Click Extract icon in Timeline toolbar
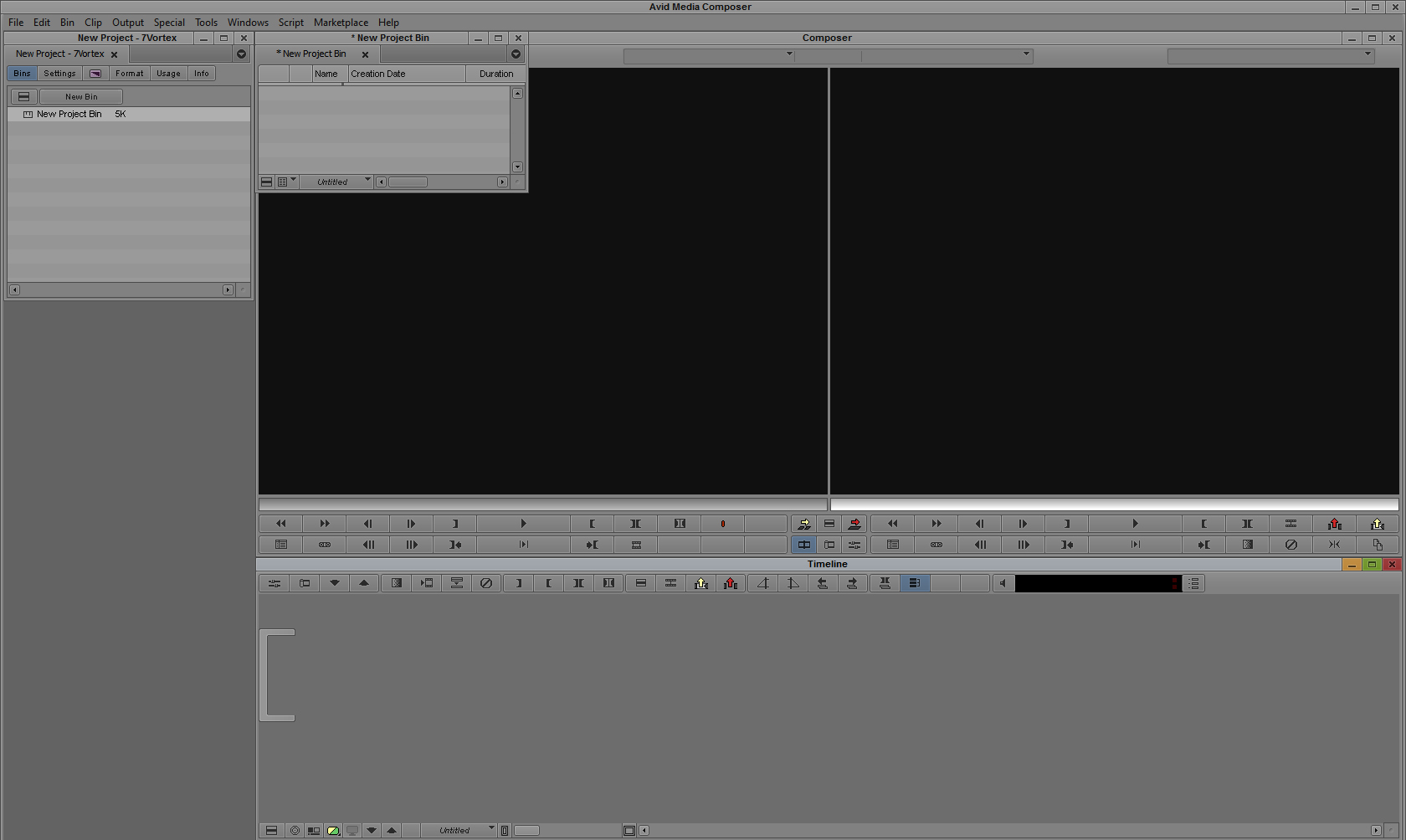1406x840 pixels. 731,583
